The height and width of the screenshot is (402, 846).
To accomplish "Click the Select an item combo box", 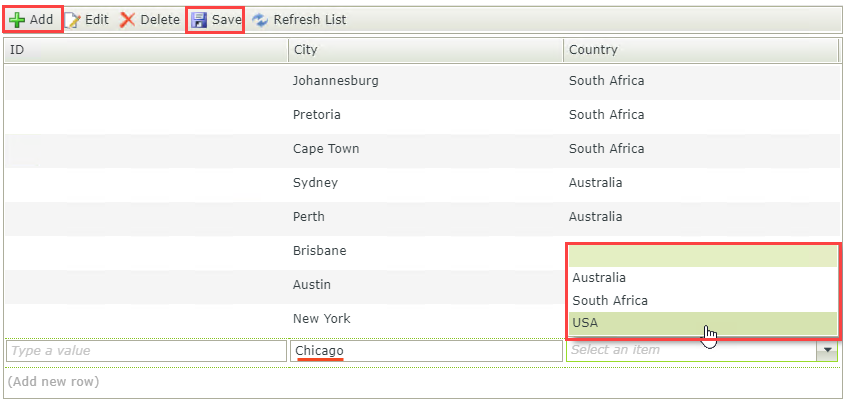I will (690, 350).
